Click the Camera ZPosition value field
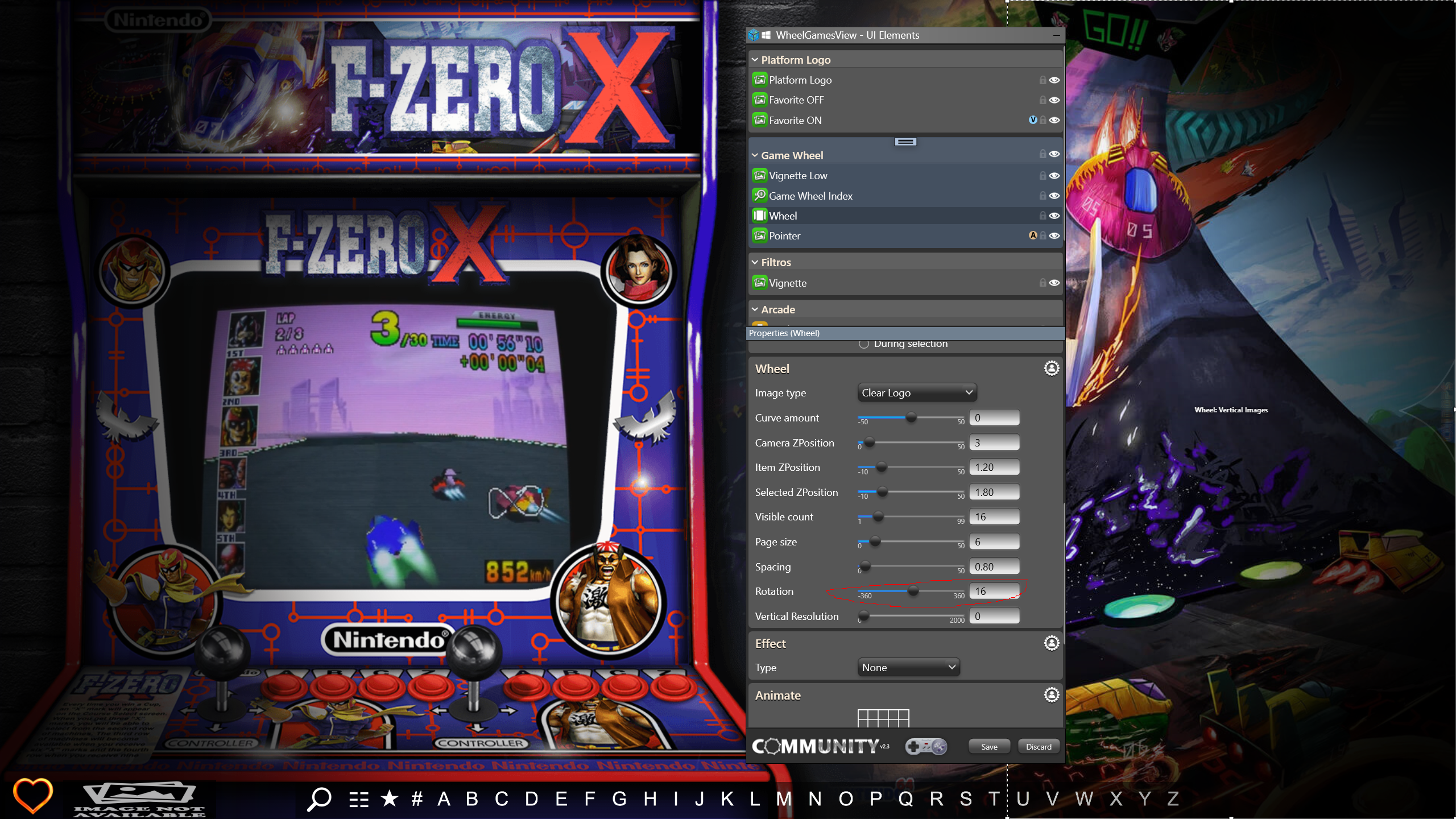This screenshot has width=1456, height=819. tap(994, 442)
